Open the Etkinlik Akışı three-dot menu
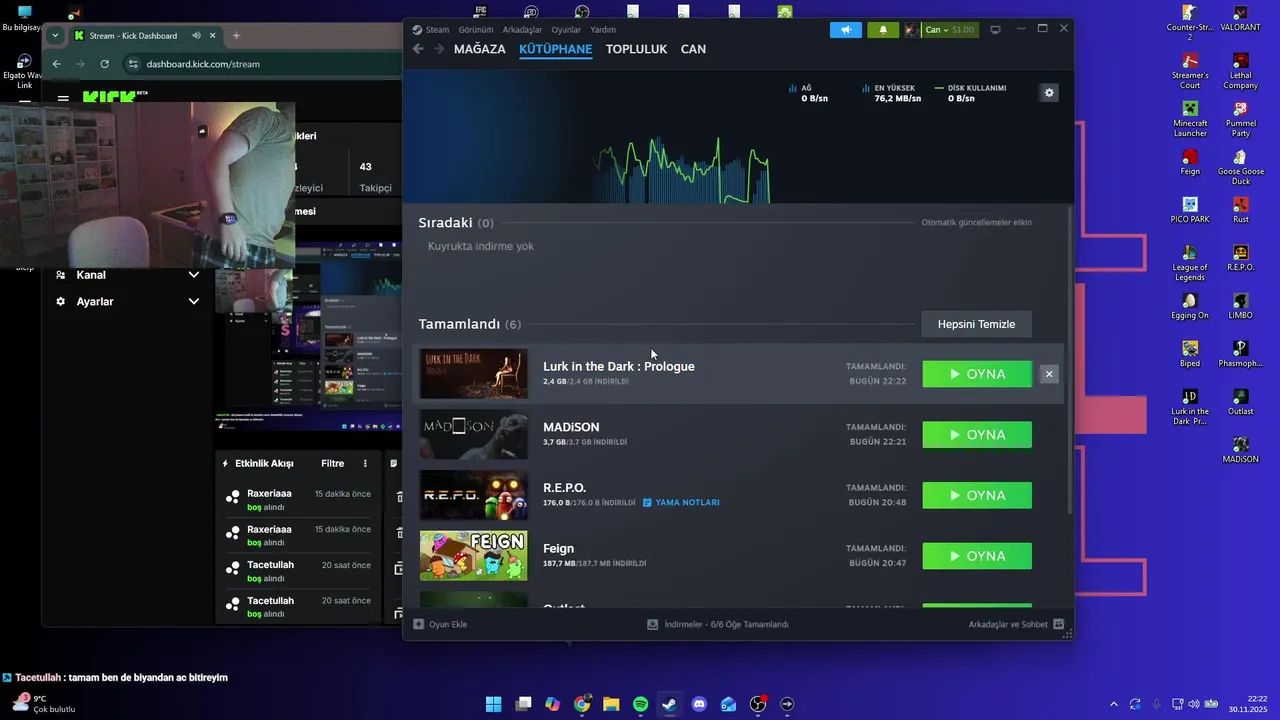The width and height of the screenshot is (1280, 720). [x=365, y=464]
